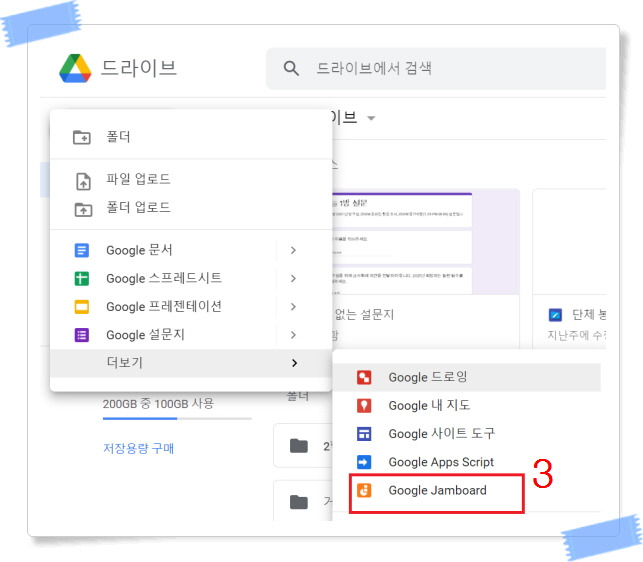This screenshot has height=562, width=643.
Task: Click the 드라이브 title text
Action: coord(139,68)
